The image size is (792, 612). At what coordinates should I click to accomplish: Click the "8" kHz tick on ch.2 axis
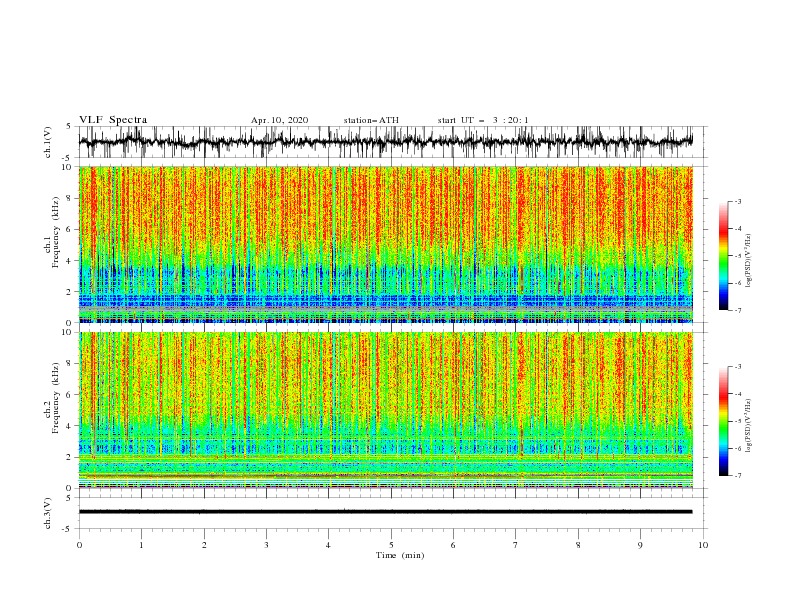pyautogui.click(x=70, y=364)
